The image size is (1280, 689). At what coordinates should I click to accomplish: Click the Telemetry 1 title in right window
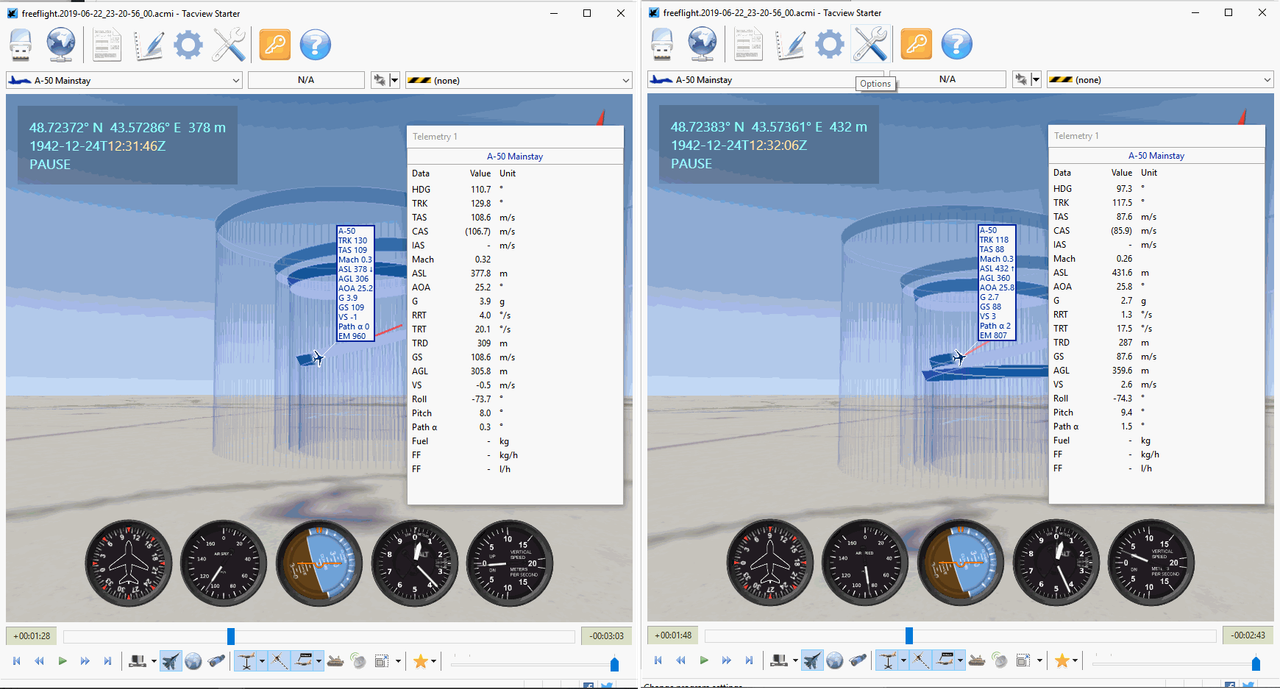[x=1076, y=136]
